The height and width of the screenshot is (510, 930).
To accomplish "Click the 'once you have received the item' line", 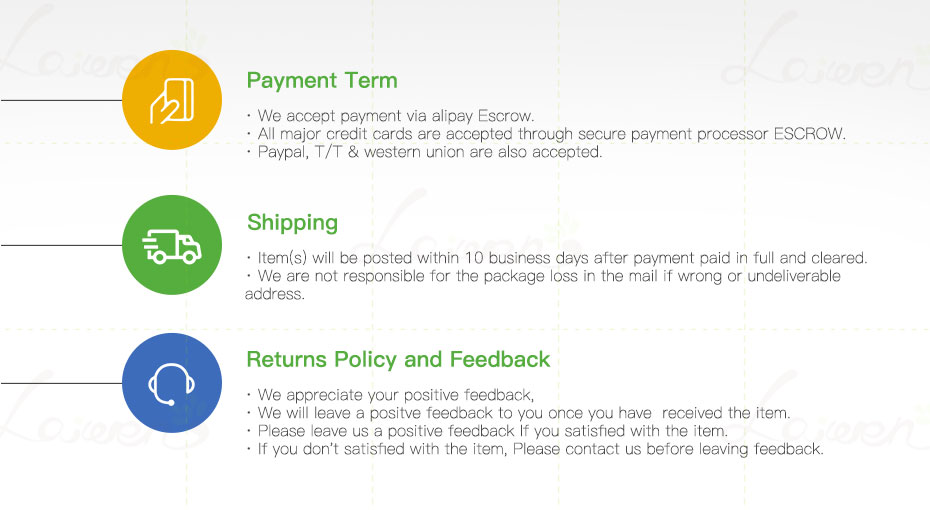I will pos(518,413).
